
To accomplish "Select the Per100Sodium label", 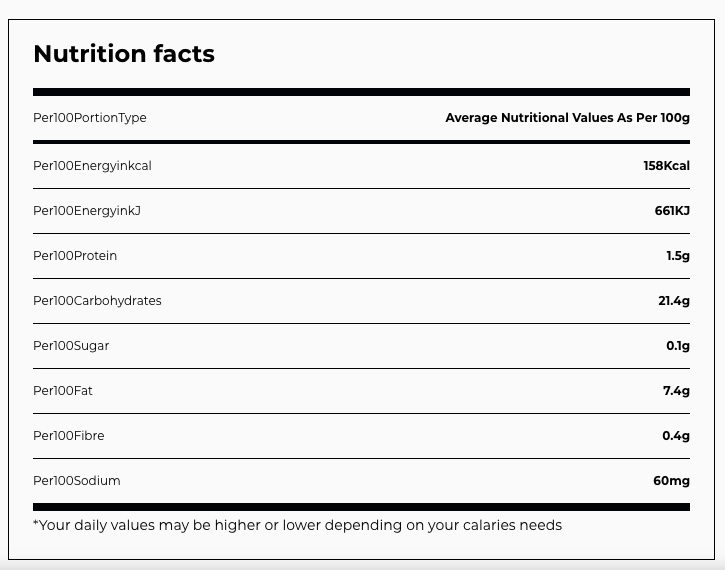I will pyautogui.click(x=77, y=481).
